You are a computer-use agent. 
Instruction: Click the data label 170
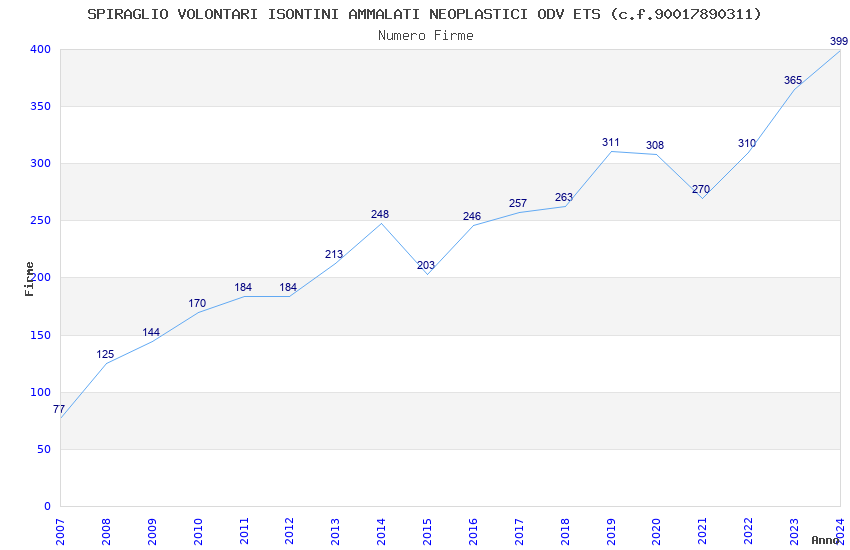coord(197,303)
